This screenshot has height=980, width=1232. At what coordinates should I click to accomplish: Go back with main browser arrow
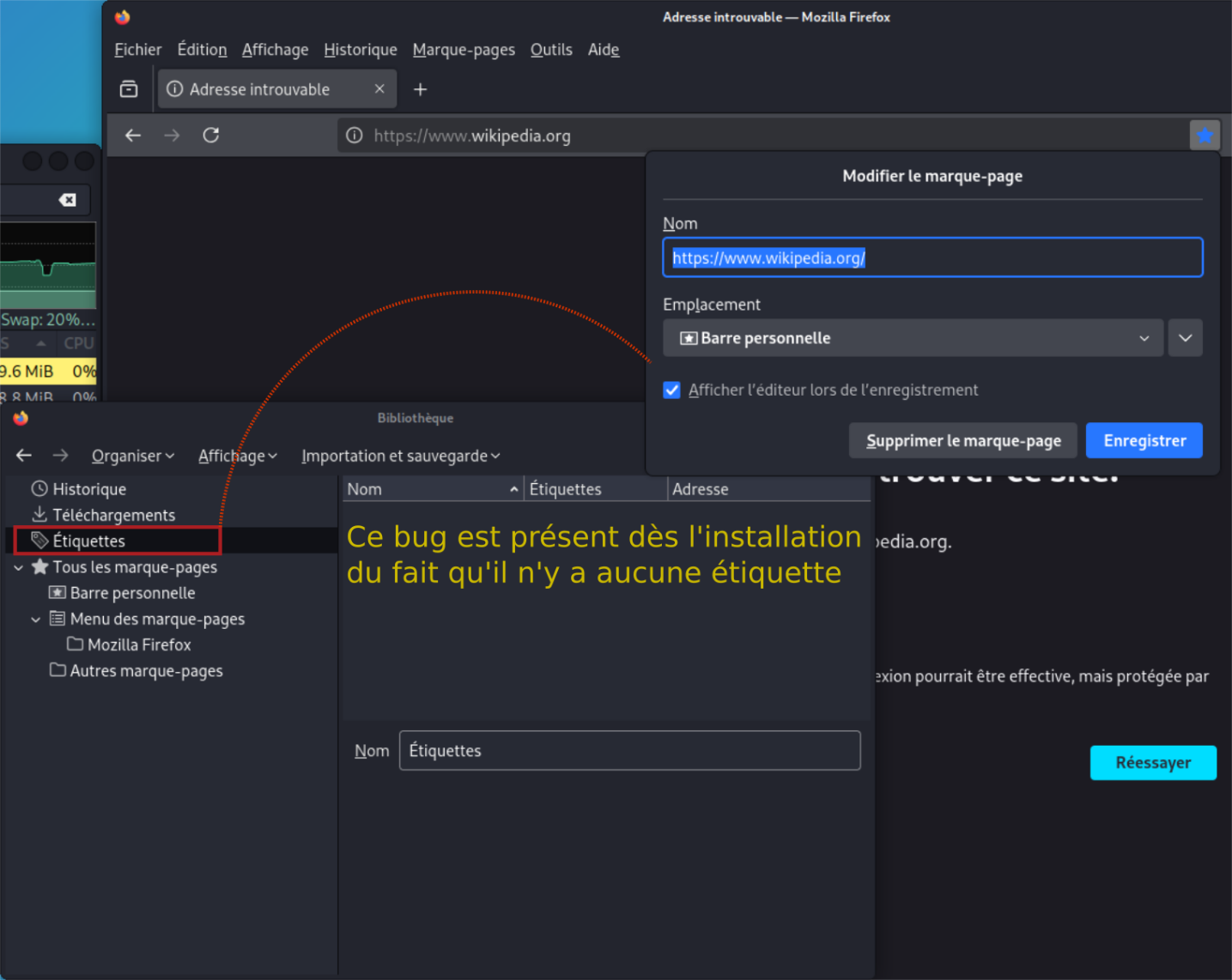pyautogui.click(x=133, y=136)
